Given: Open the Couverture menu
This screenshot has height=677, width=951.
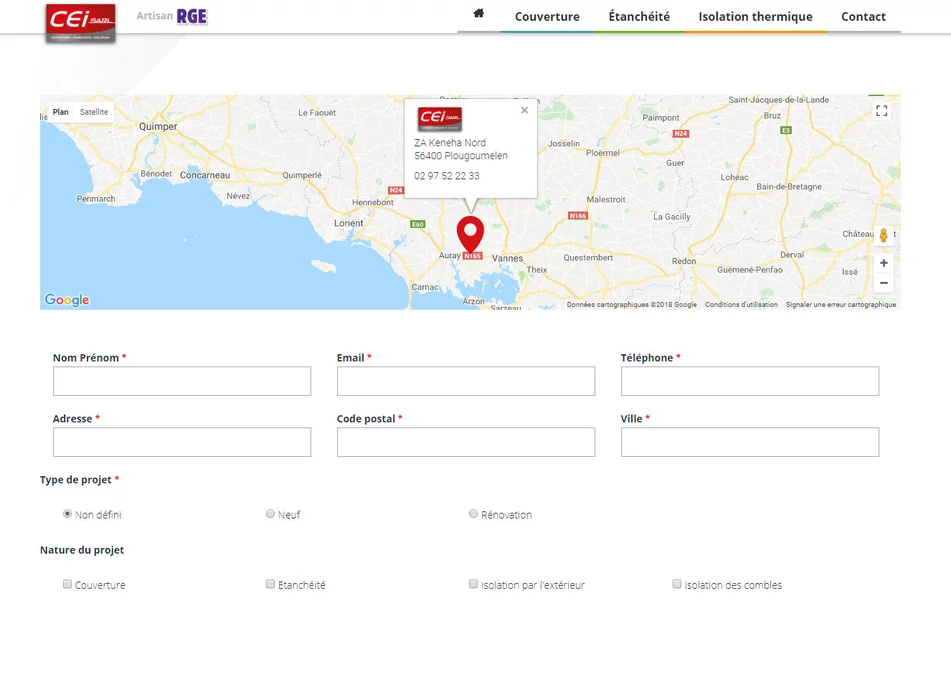Looking at the screenshot, I should [547, 17].
